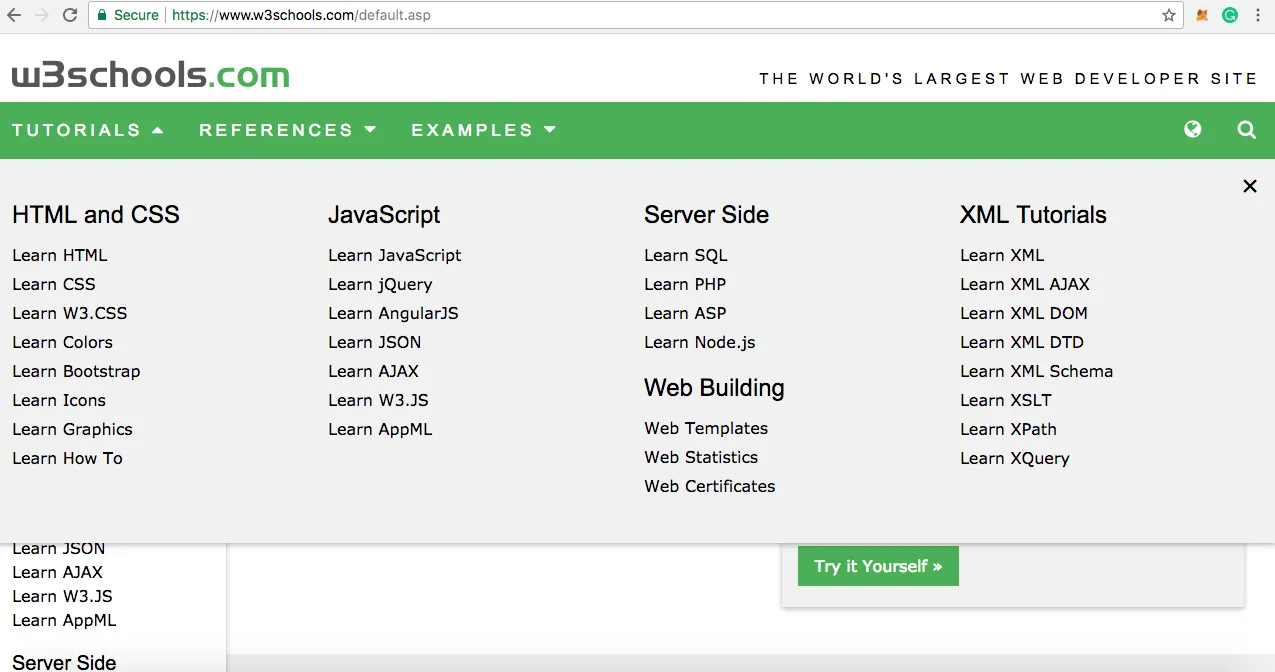Open Learn CSS in the menu
This screenshot has width=1275, height=672.
coord(54,284)
